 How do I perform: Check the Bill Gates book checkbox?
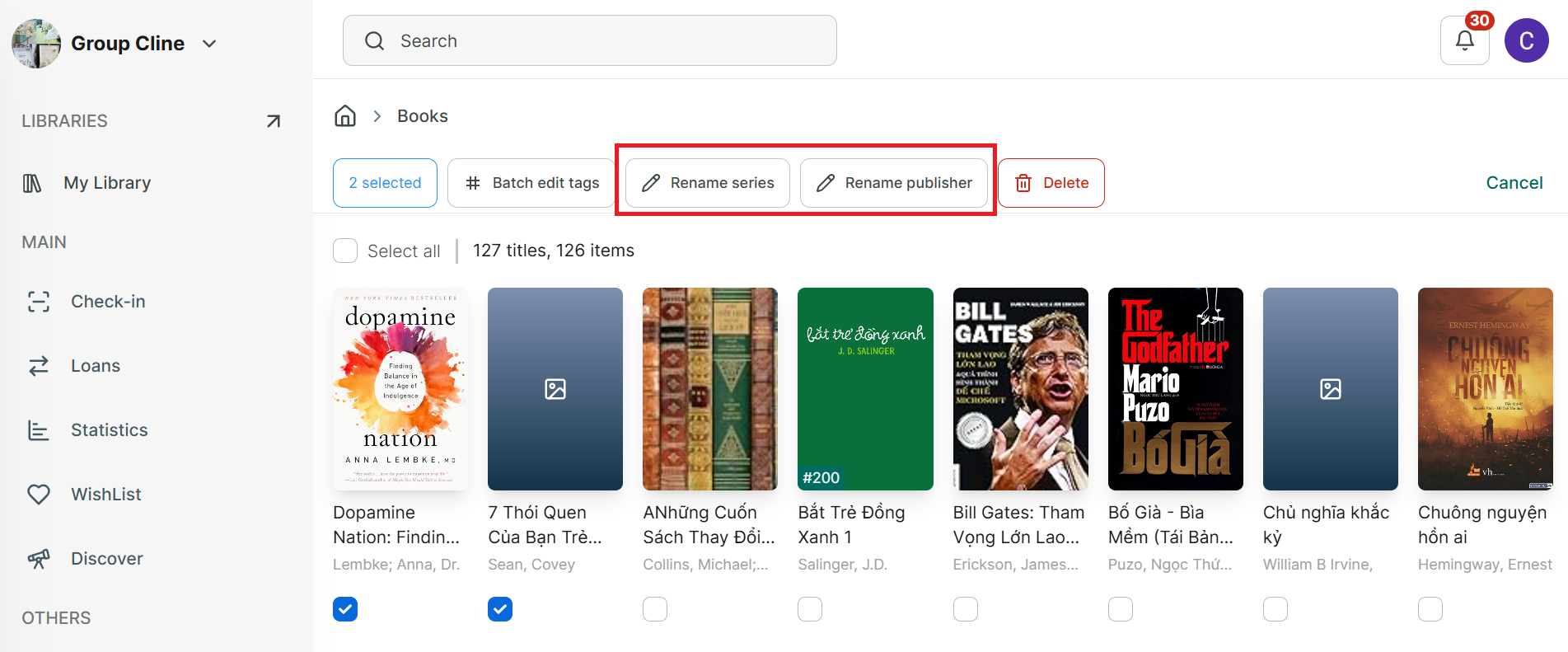966,609
